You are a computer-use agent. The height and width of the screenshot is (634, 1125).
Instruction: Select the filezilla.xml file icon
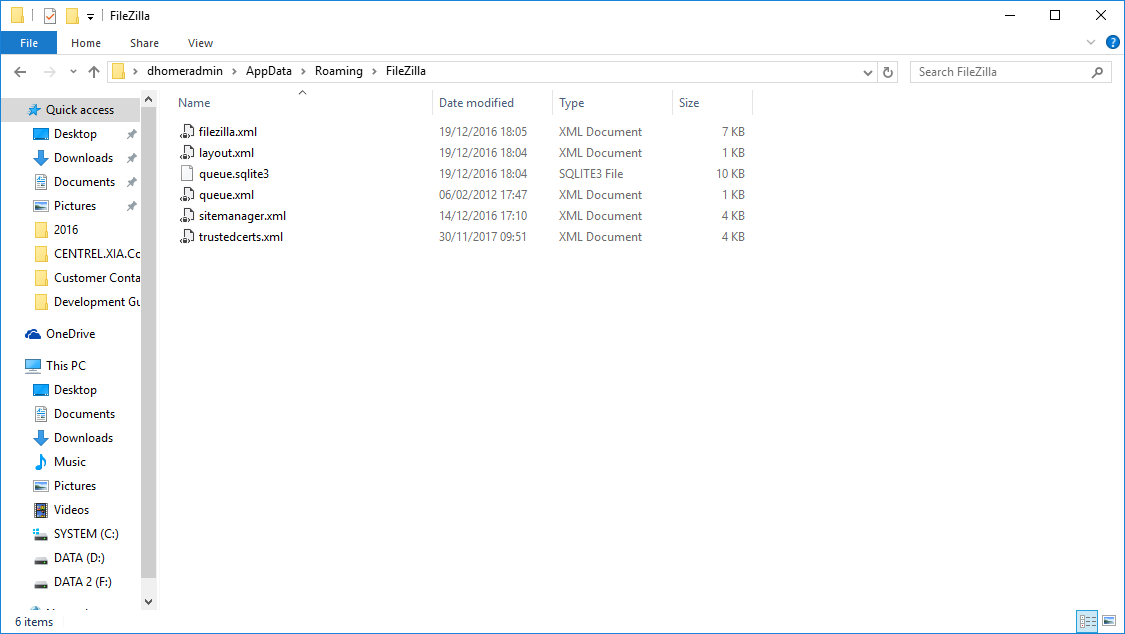187,131
